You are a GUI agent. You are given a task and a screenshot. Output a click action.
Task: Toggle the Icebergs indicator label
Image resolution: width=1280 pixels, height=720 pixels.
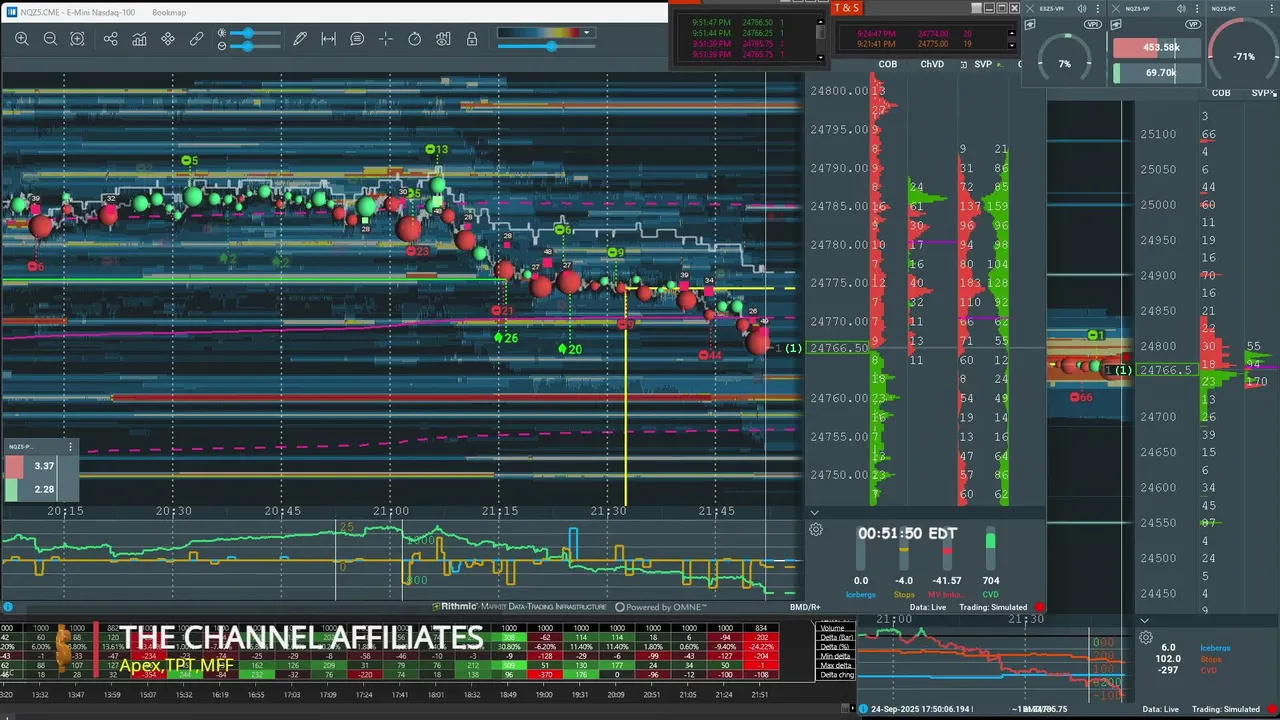(x=861, y=594)
